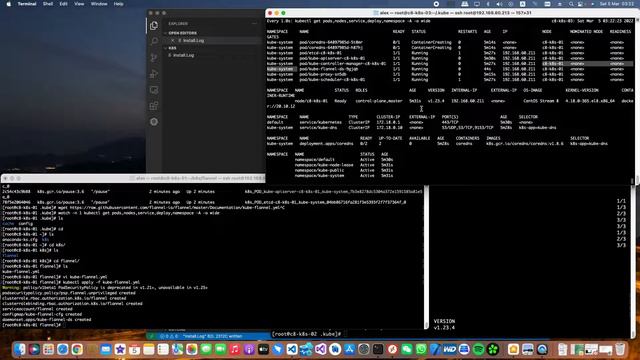Click 'namespace/kube-public' line in watch terminal
This screenshot has width=640, height=360.
(x=344, y=170)
